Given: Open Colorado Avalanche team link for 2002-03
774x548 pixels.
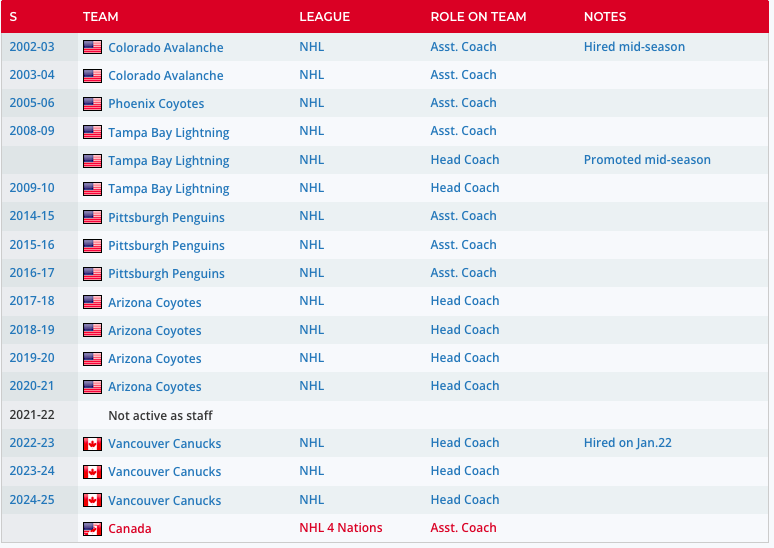Looking at the screenshot, I should (166, 47).
